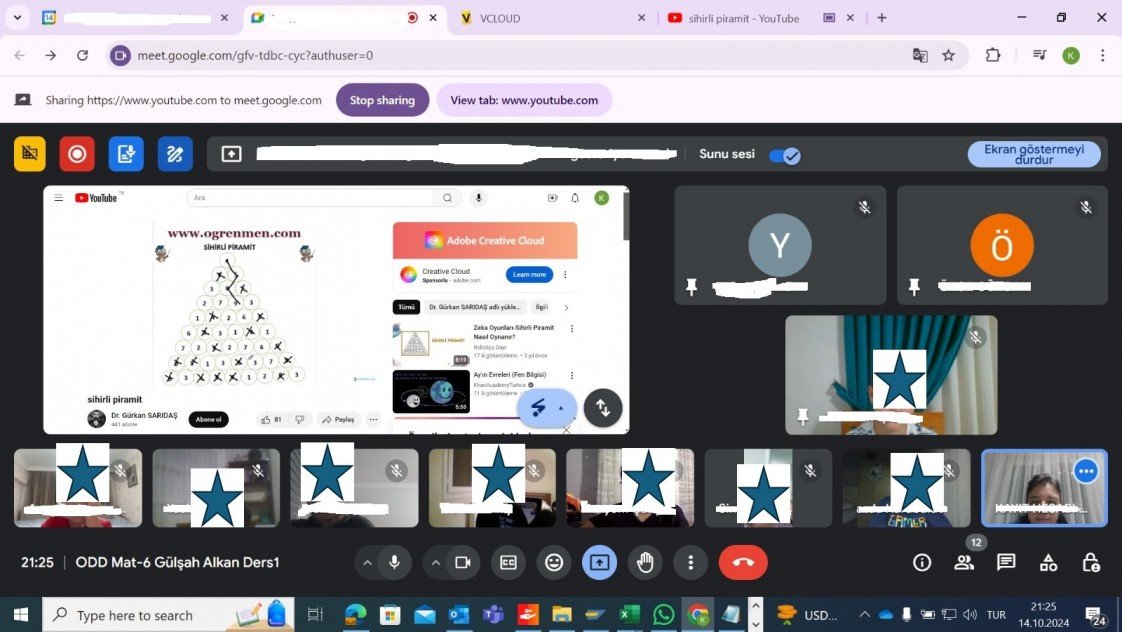This screenshot has height=632, width=1122.
Task: Open the emoji reactions button
Action: coord(553,563)
